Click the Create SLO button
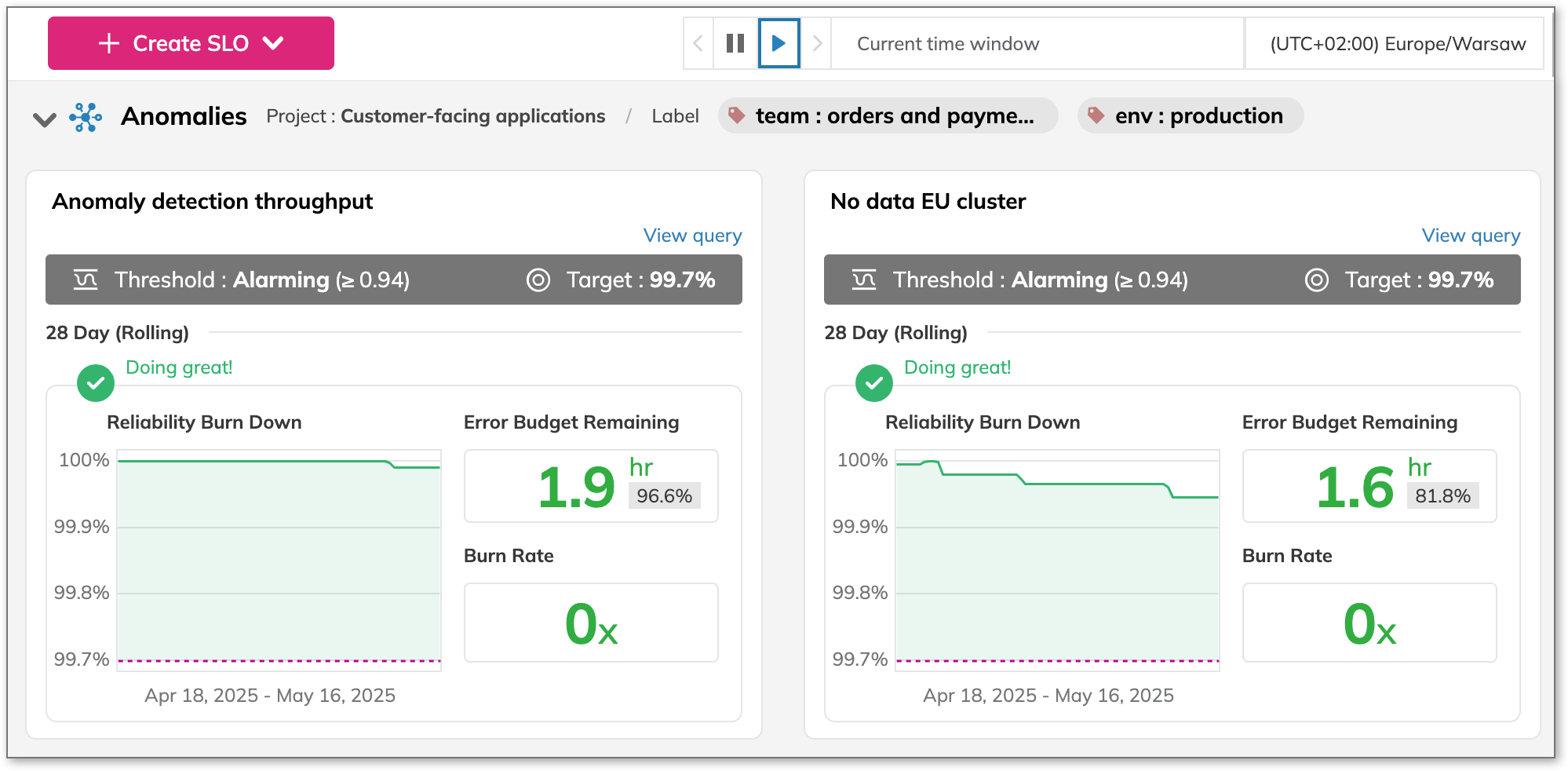Image resolution: width=1568 pixels, height=771 pixels. pos(191,43)
